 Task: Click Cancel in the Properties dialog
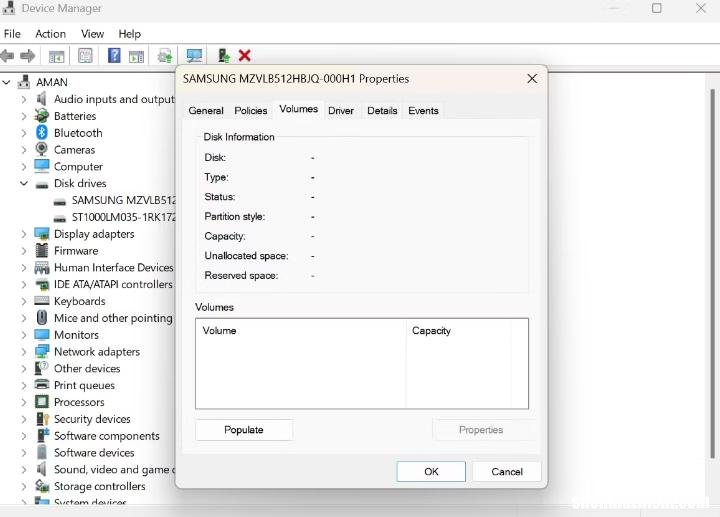(x=507, y=472)
